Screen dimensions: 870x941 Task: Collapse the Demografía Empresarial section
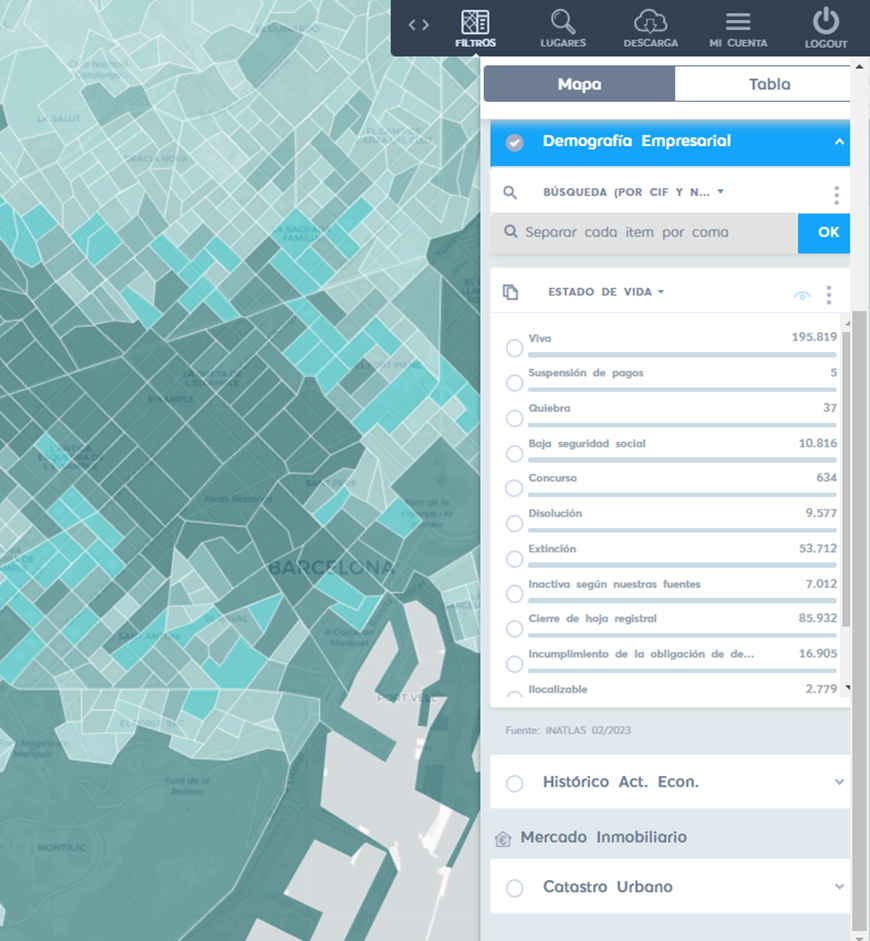pyautogui.click(x=838, y=142)
